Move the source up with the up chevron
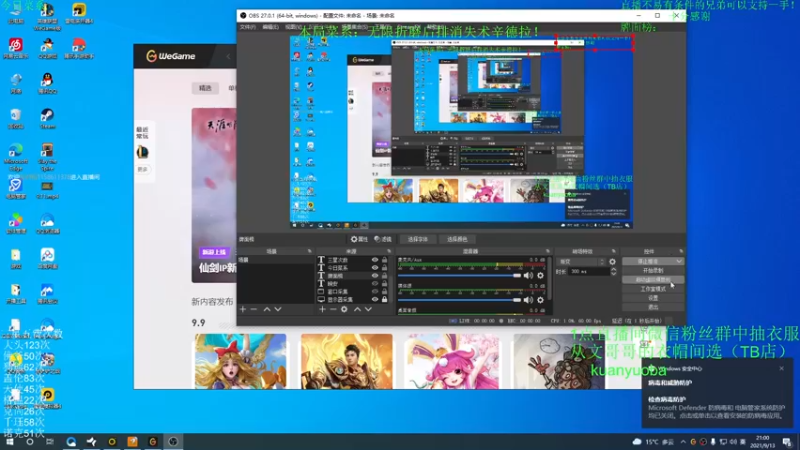The width and height of the screenshot is (800, 450). pos(357,309)
